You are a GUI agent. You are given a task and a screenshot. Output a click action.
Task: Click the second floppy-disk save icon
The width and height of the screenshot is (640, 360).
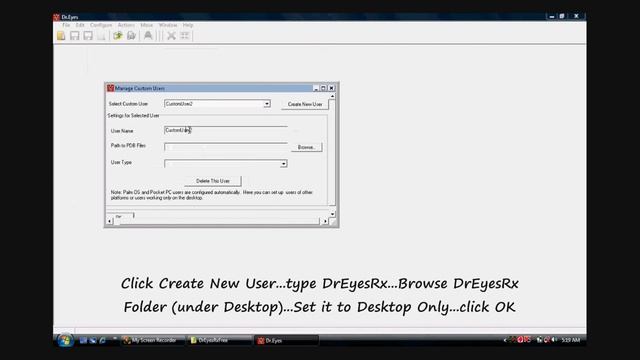88,36
